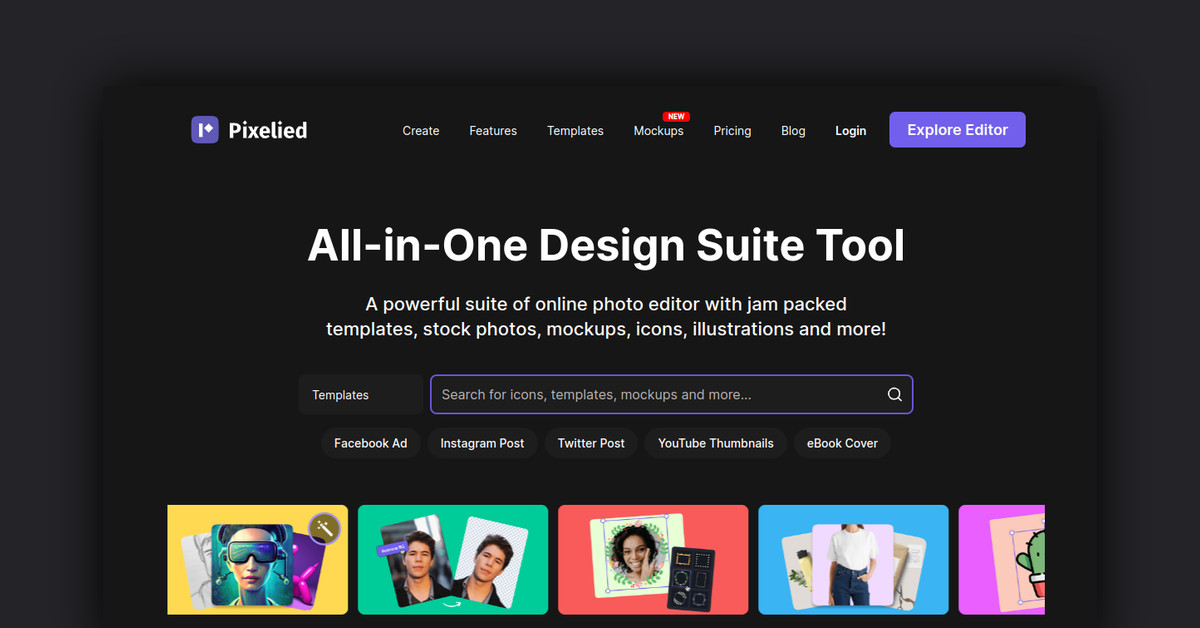Open the mockup card showing a white t-shirt

853,560
